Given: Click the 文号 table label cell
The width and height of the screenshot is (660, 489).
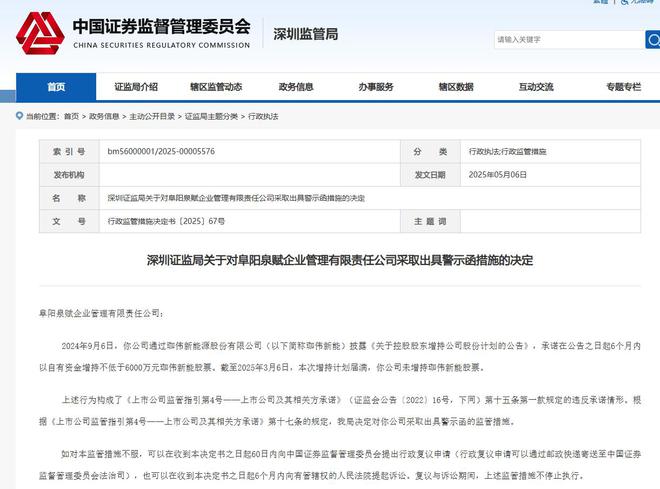Looking at the screenshot, I should (x=69, y=221).
